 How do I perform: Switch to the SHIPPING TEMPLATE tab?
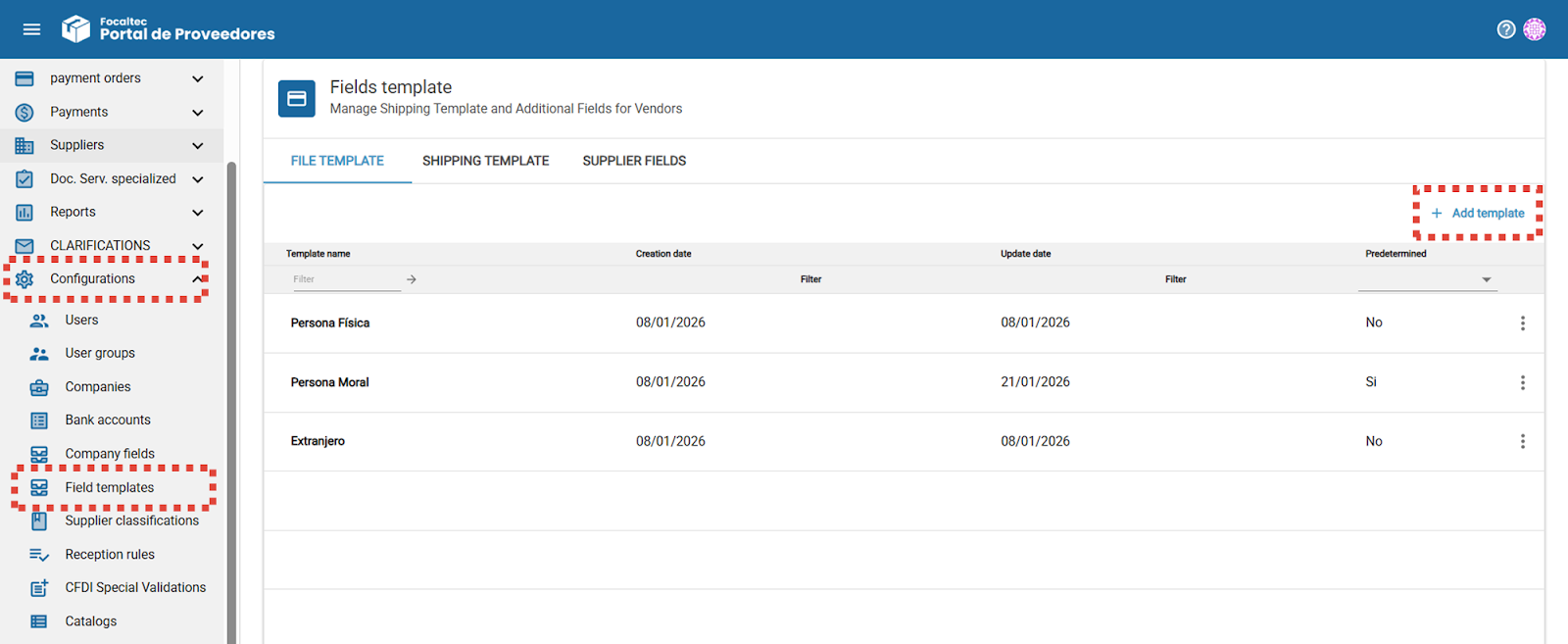(486, 161)
